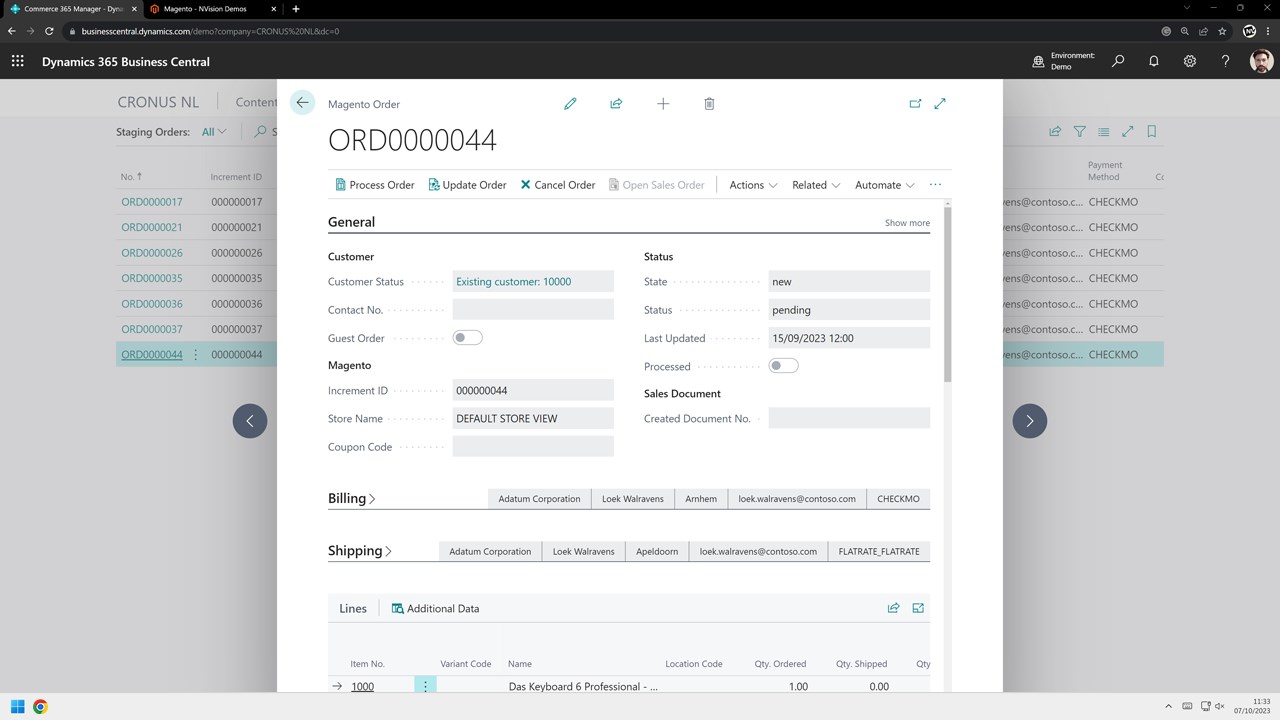Open the Actions dropdown menu
The width and height of the screenshot is (1280, 720).
click(x=753, y=185)
